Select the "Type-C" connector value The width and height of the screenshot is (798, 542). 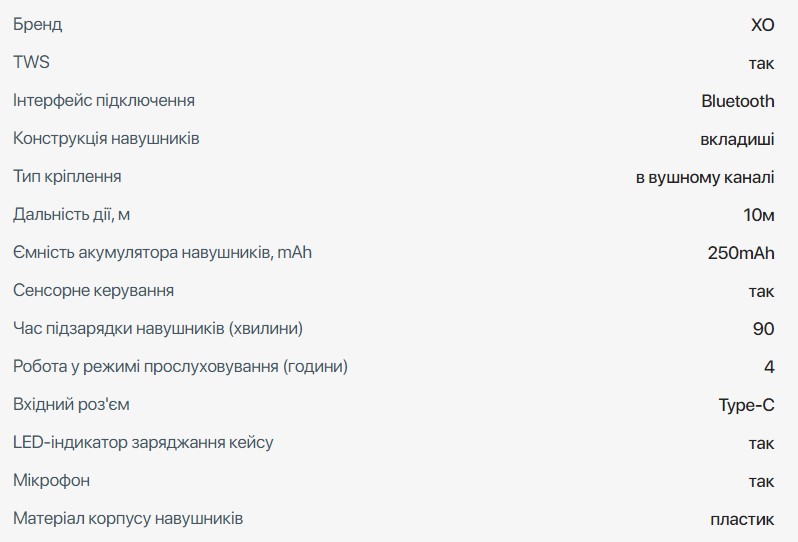point(746,404)
